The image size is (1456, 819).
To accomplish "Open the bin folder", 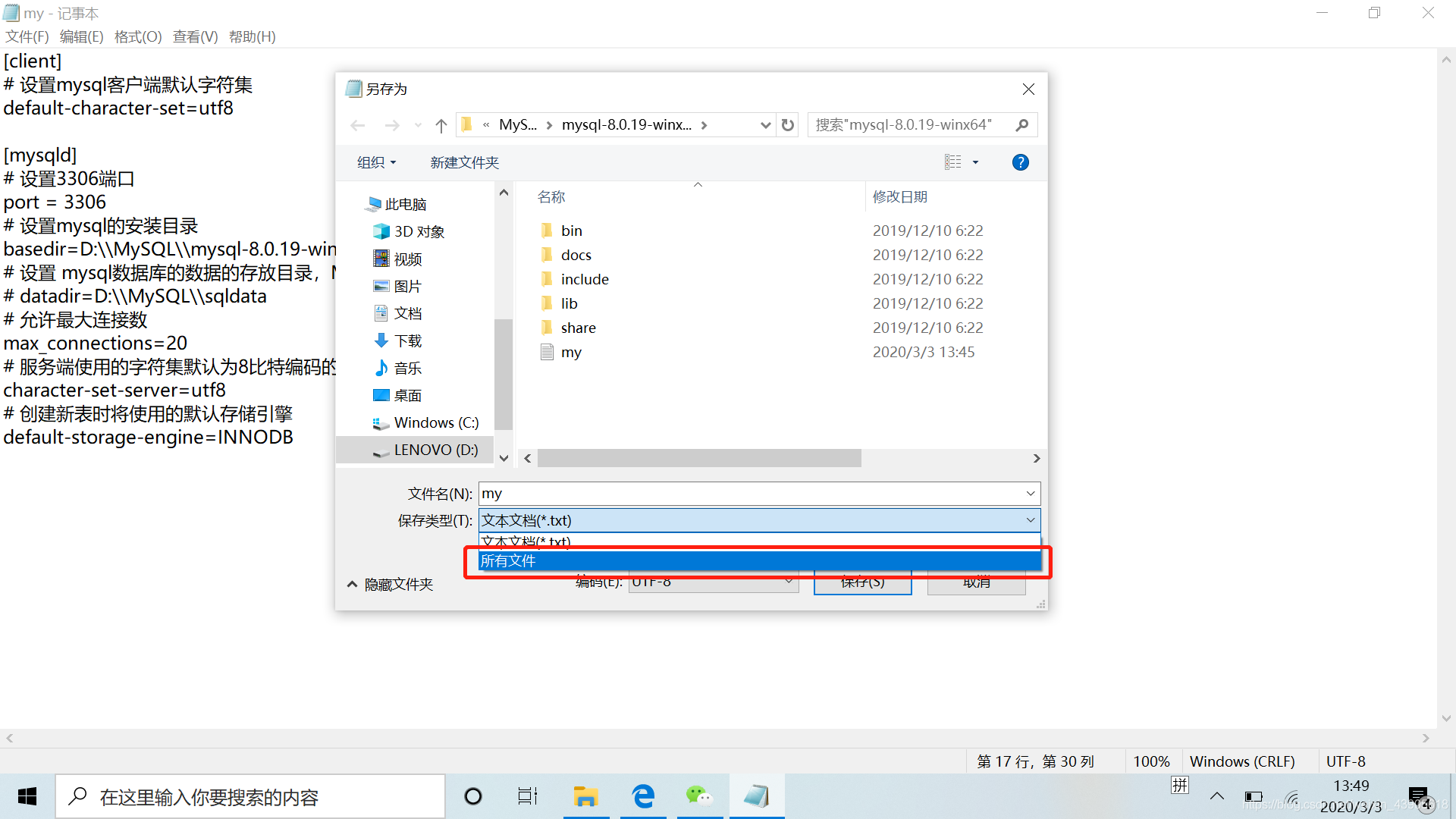I will click(571, 231).
